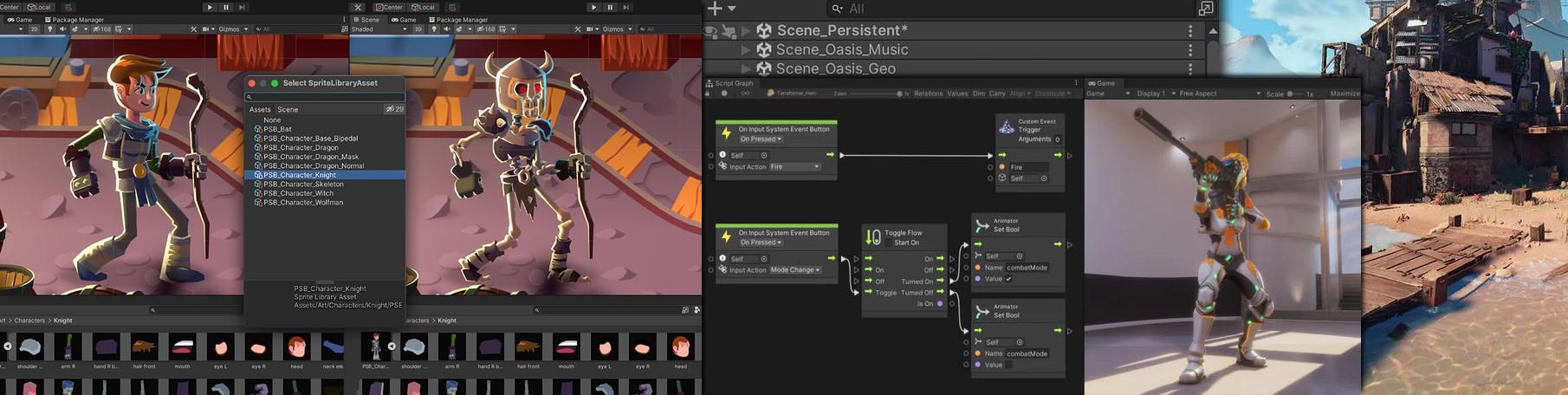This screenshot has width=1568, height=395.
Task: Switch to the Scene tab in the SpriteLibraryAsset picker
Action: coord(288,109)
